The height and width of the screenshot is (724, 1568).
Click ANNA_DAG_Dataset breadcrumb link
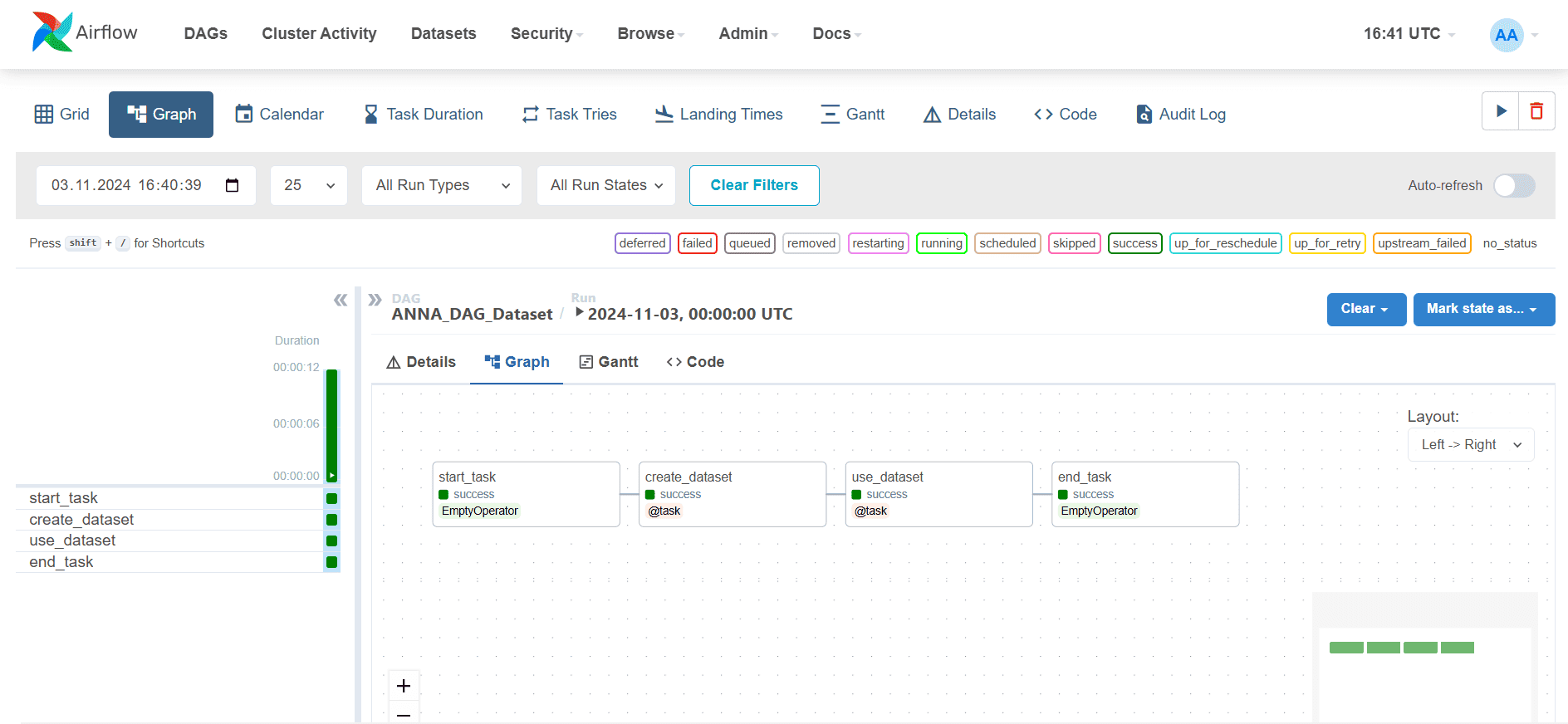(x=472, y=314)
